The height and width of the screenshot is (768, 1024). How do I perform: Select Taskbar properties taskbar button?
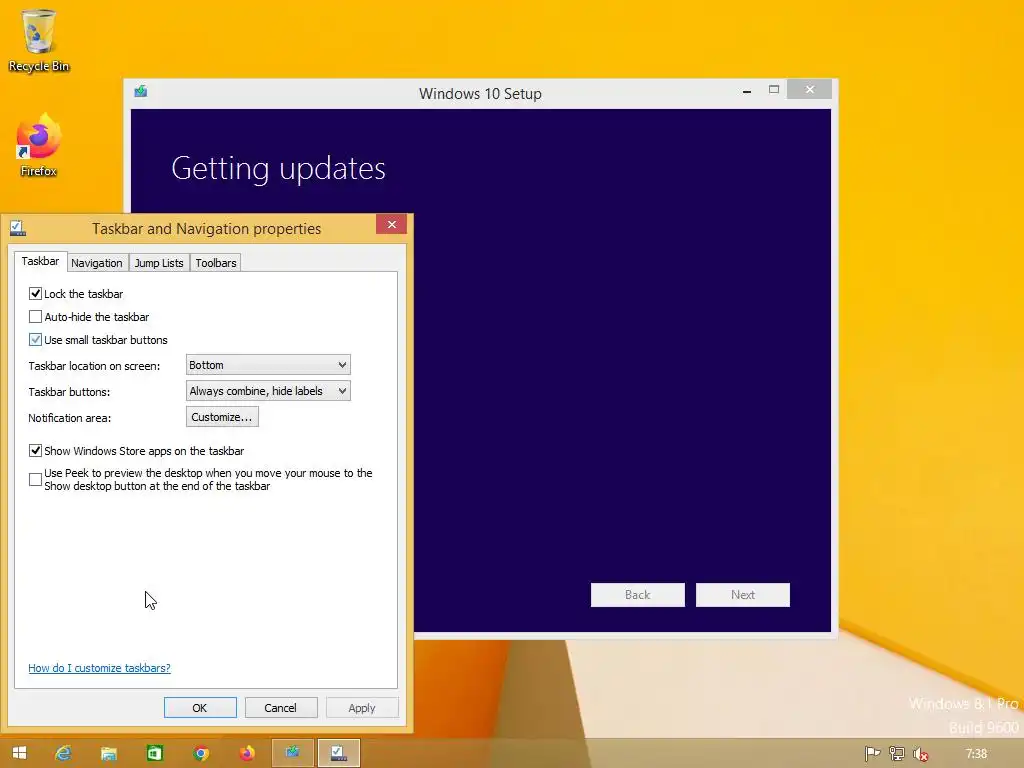[x=339, y=753]
